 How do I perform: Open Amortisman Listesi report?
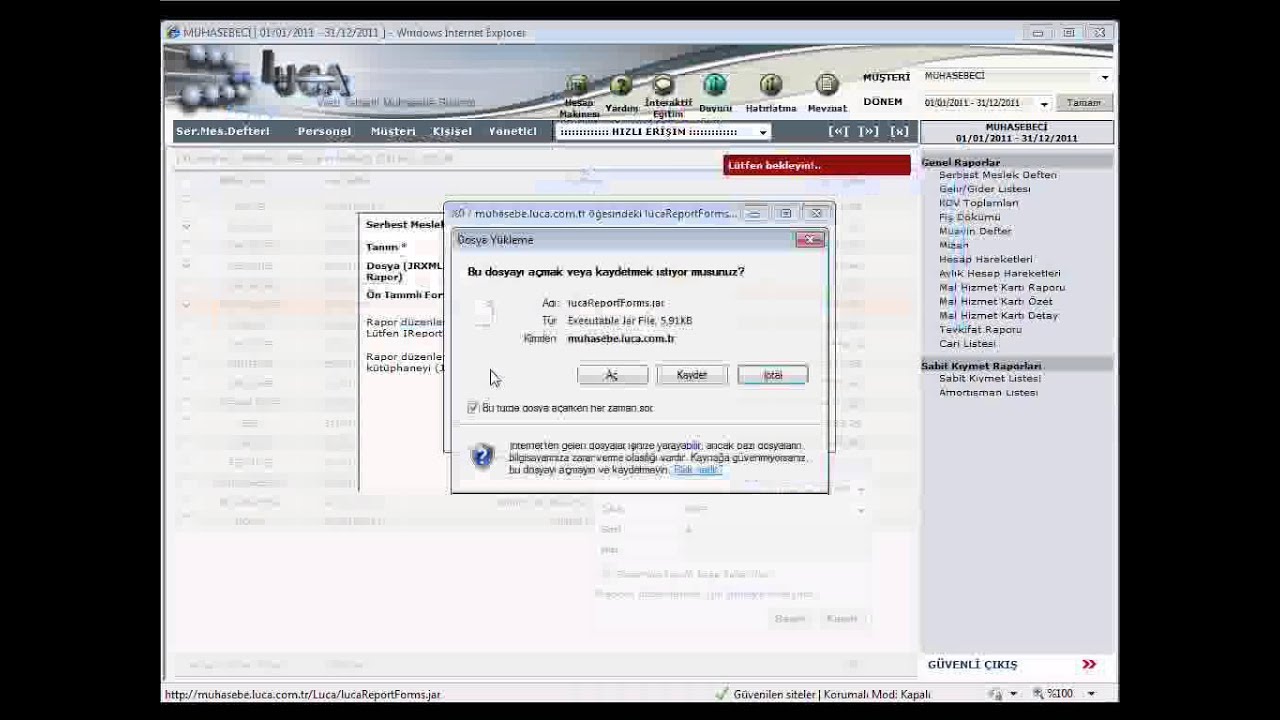click(988, 392)
